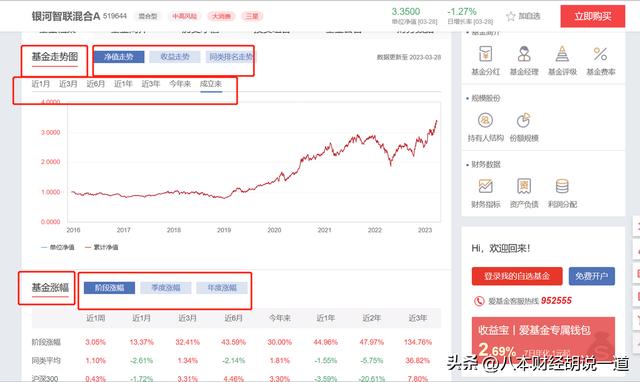Click the 同类平均 row label

point(46,361)
